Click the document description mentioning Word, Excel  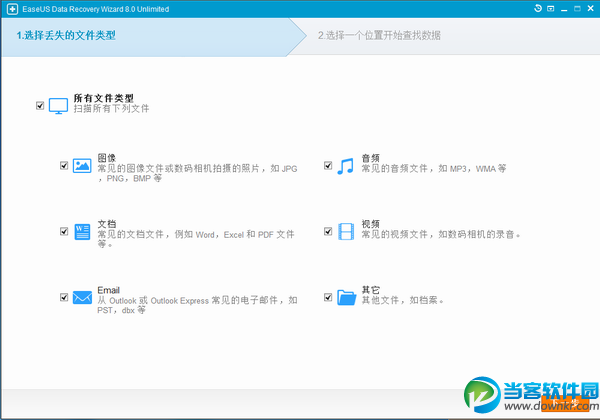[x=196, y=239]
